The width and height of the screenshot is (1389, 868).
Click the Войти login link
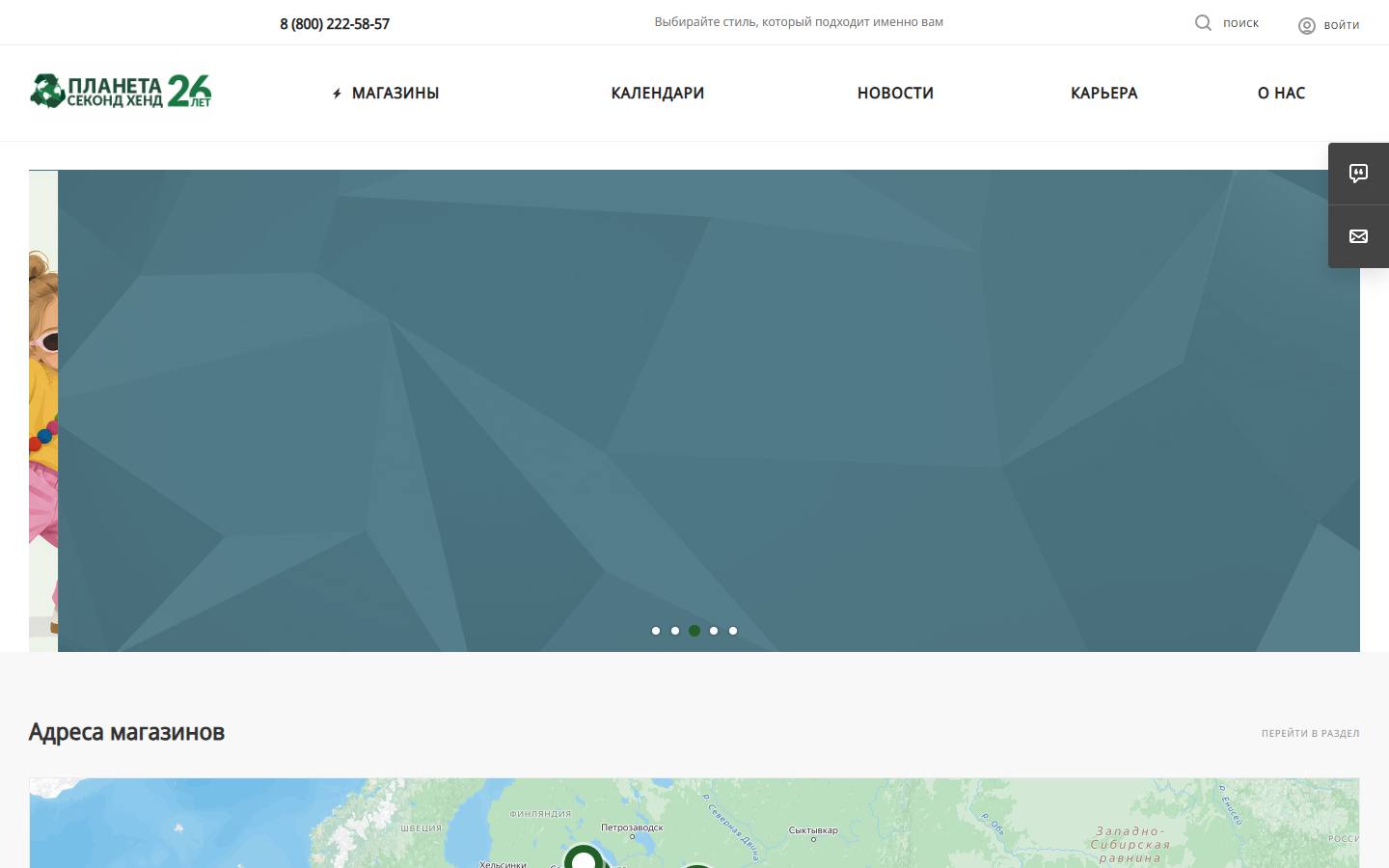coord(1342,26)
